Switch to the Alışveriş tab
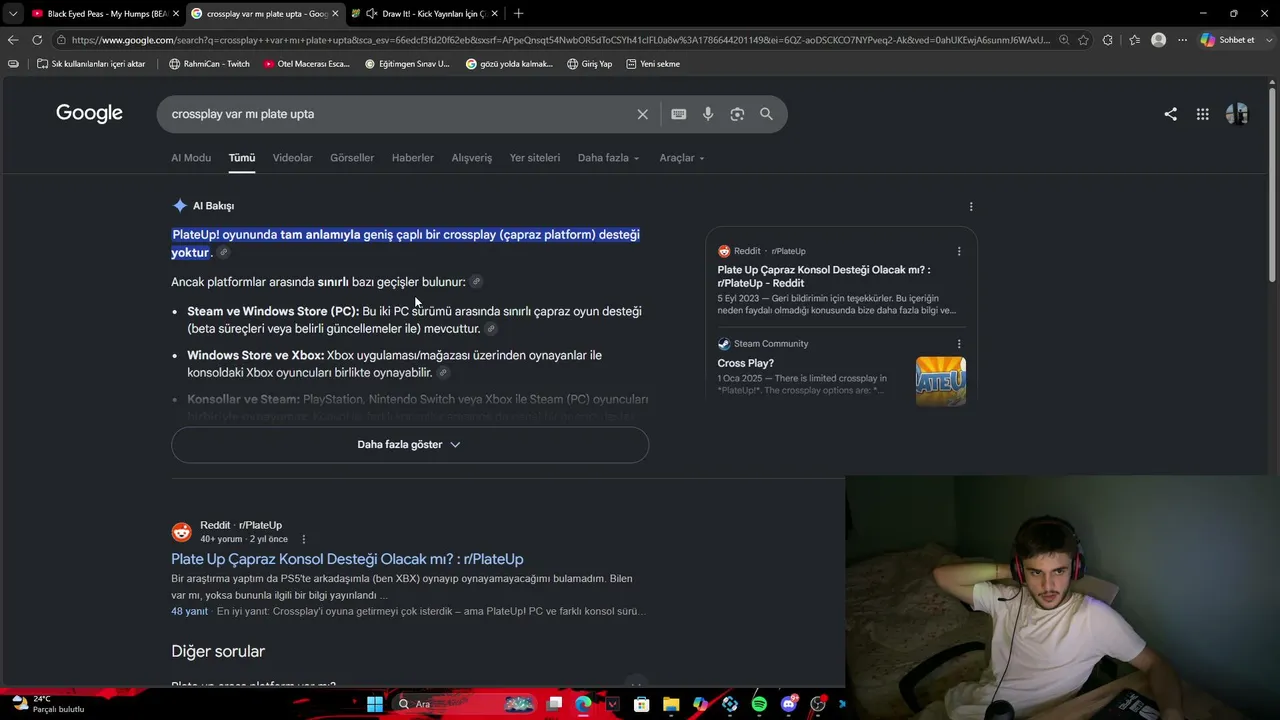This screenshot has width=1280, height=720. [x=472, y=158]
